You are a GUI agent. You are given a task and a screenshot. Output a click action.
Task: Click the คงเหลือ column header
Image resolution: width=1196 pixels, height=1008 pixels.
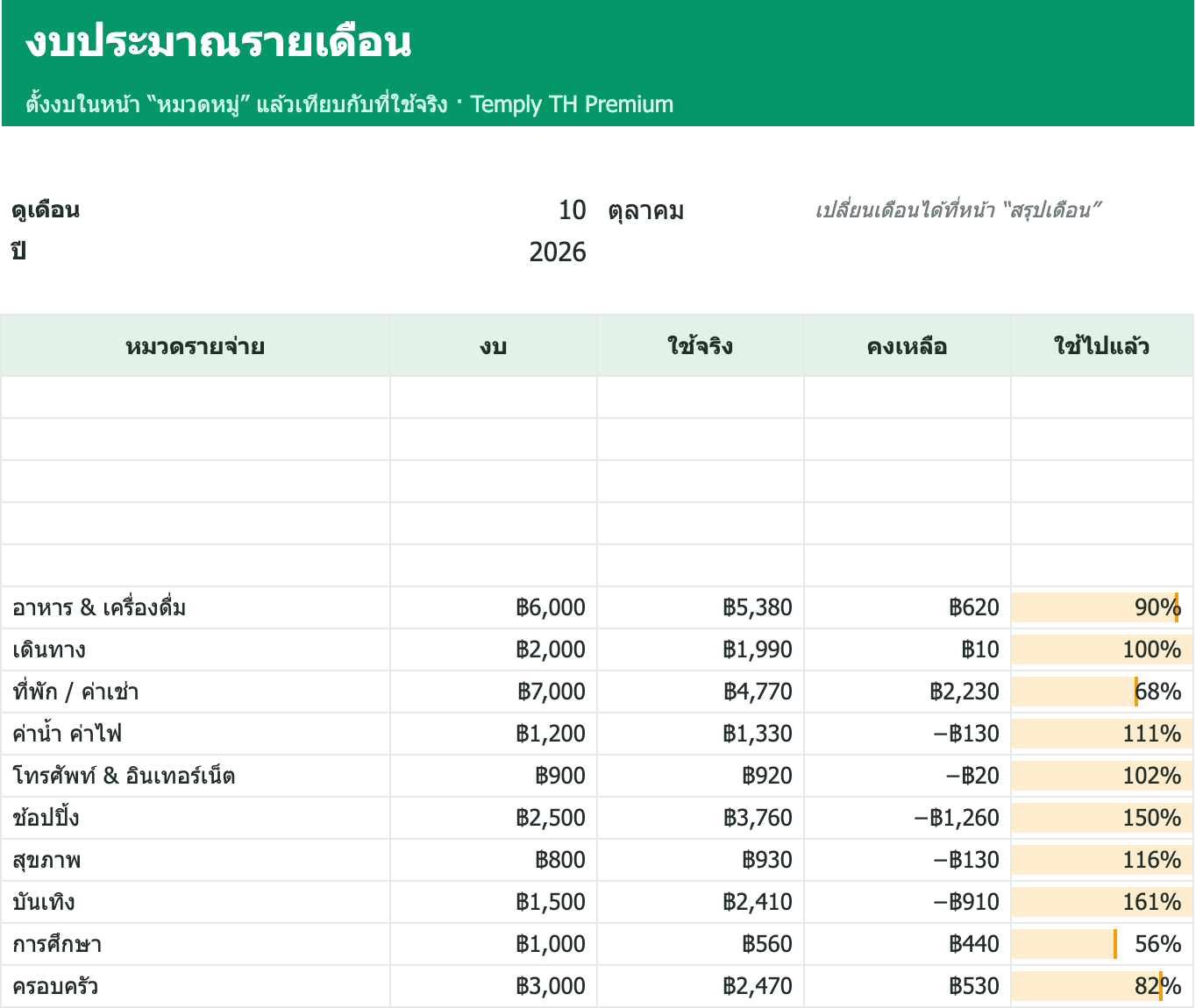(908, 346)
